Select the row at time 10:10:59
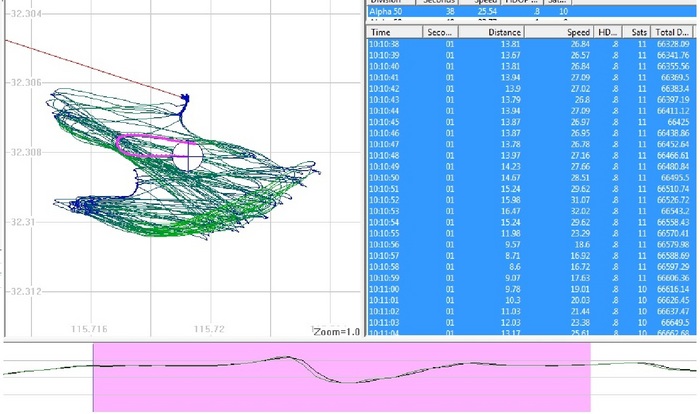The height and width of the screenshot is (414, 700). 531,278
